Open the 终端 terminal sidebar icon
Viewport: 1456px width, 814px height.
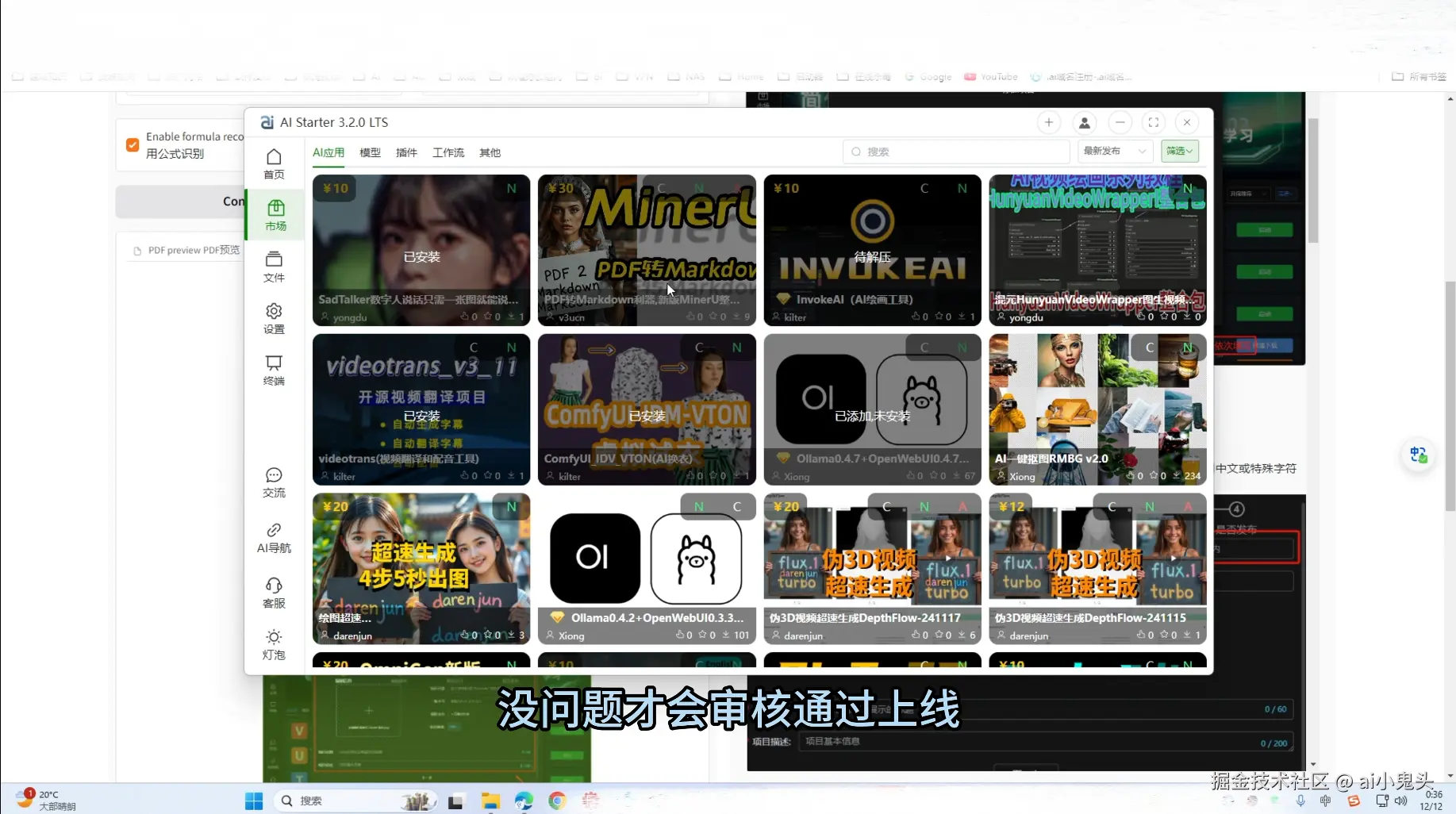pyautogui.click(x=274, y=370)
